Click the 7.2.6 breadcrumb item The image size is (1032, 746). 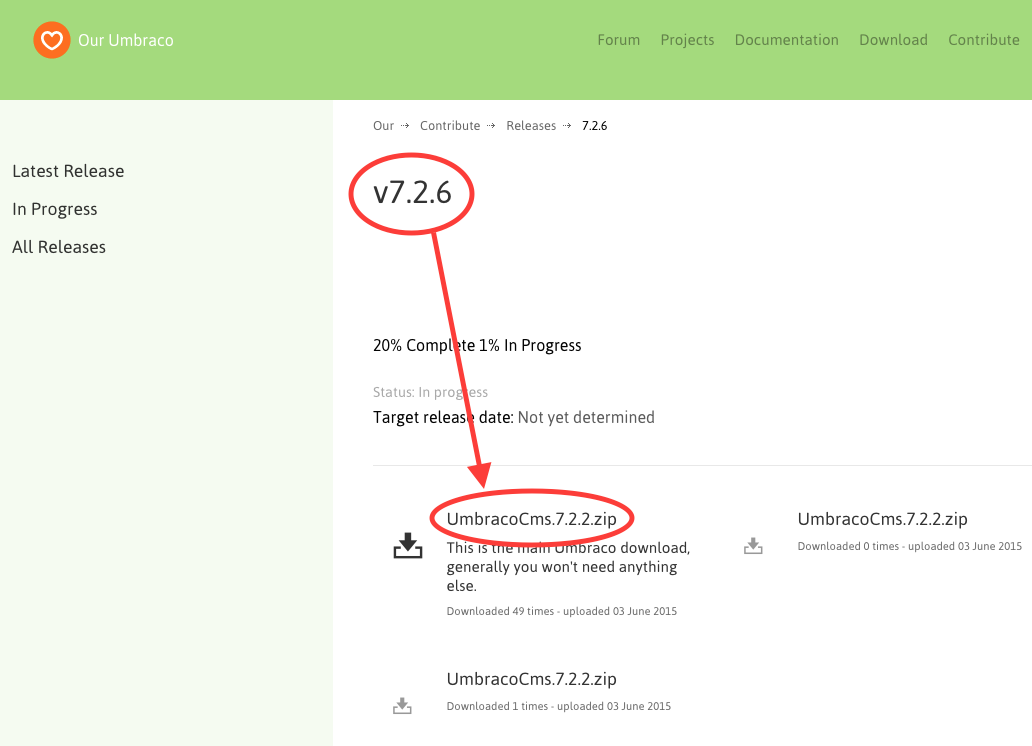[x=594, y=126]
